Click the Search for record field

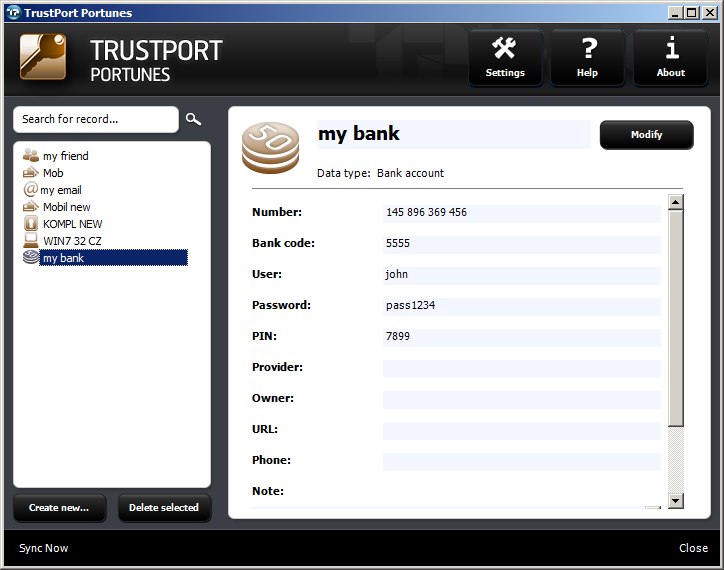tap(96, 119)
